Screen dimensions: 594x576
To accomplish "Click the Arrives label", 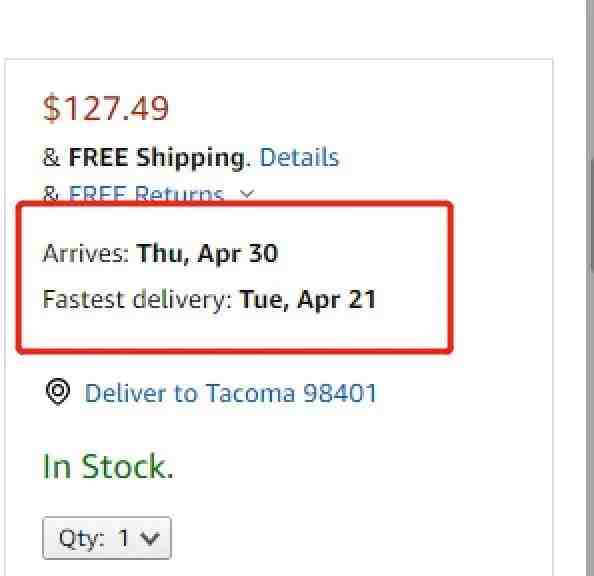I will point(86,253).
